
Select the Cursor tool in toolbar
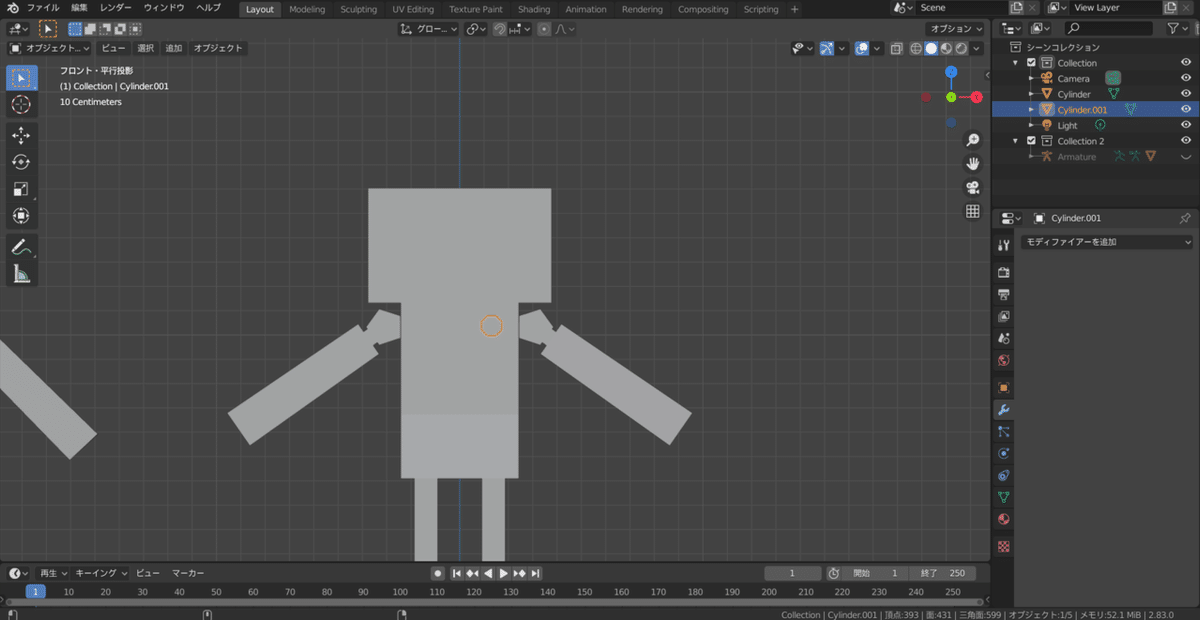pos(21,105)
